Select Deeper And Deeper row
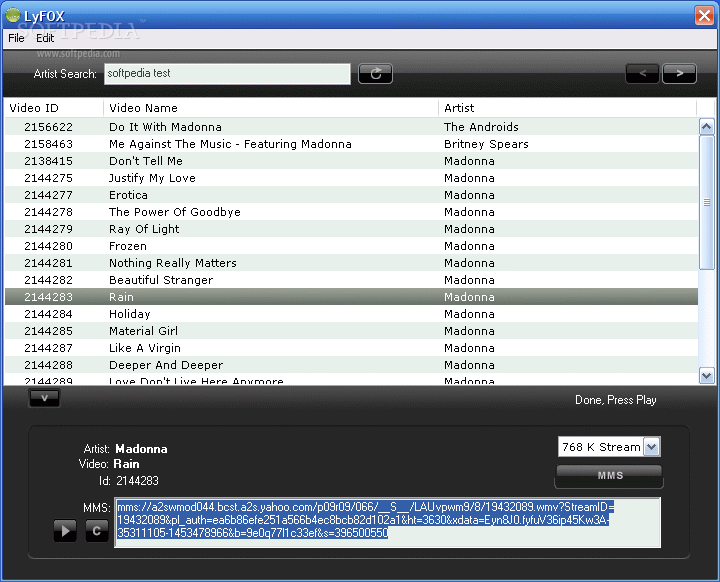The height and width of the screenshot is (582, 720). [351, 365]
